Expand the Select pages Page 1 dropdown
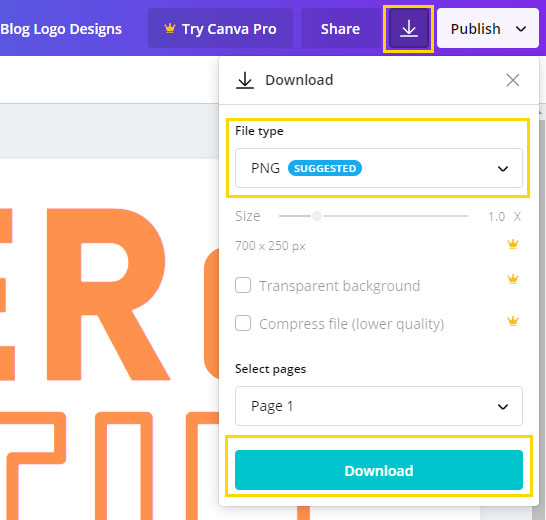The image size is (546, 520). click(x=379, y=406)
